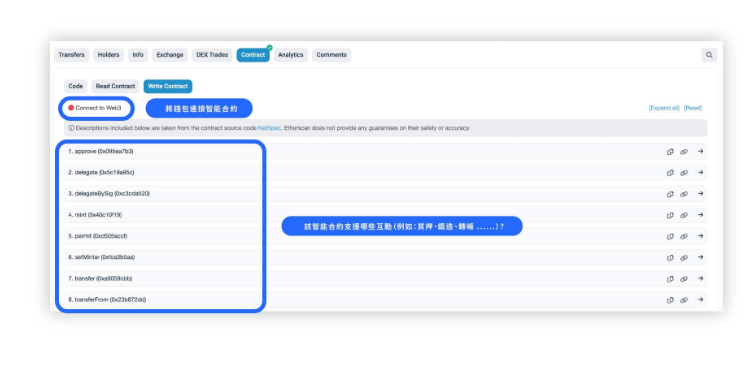Expand transferFrom row with its arrow

tap(700, 299)
